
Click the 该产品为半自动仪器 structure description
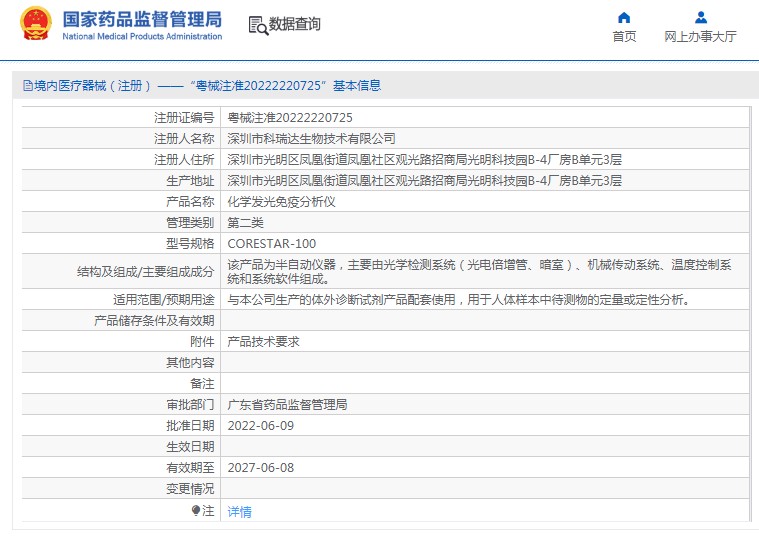[x=479, y=272]
